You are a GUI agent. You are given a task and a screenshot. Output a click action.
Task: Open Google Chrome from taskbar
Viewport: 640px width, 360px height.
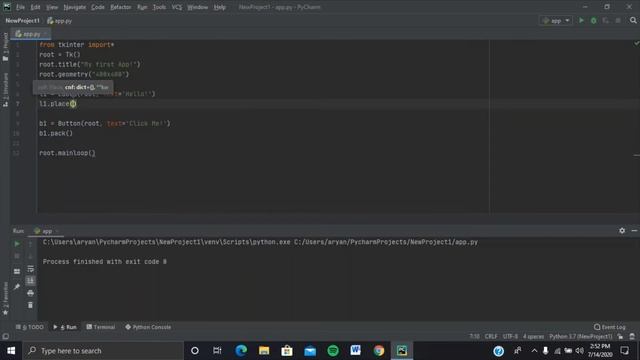tap(379, 351)
